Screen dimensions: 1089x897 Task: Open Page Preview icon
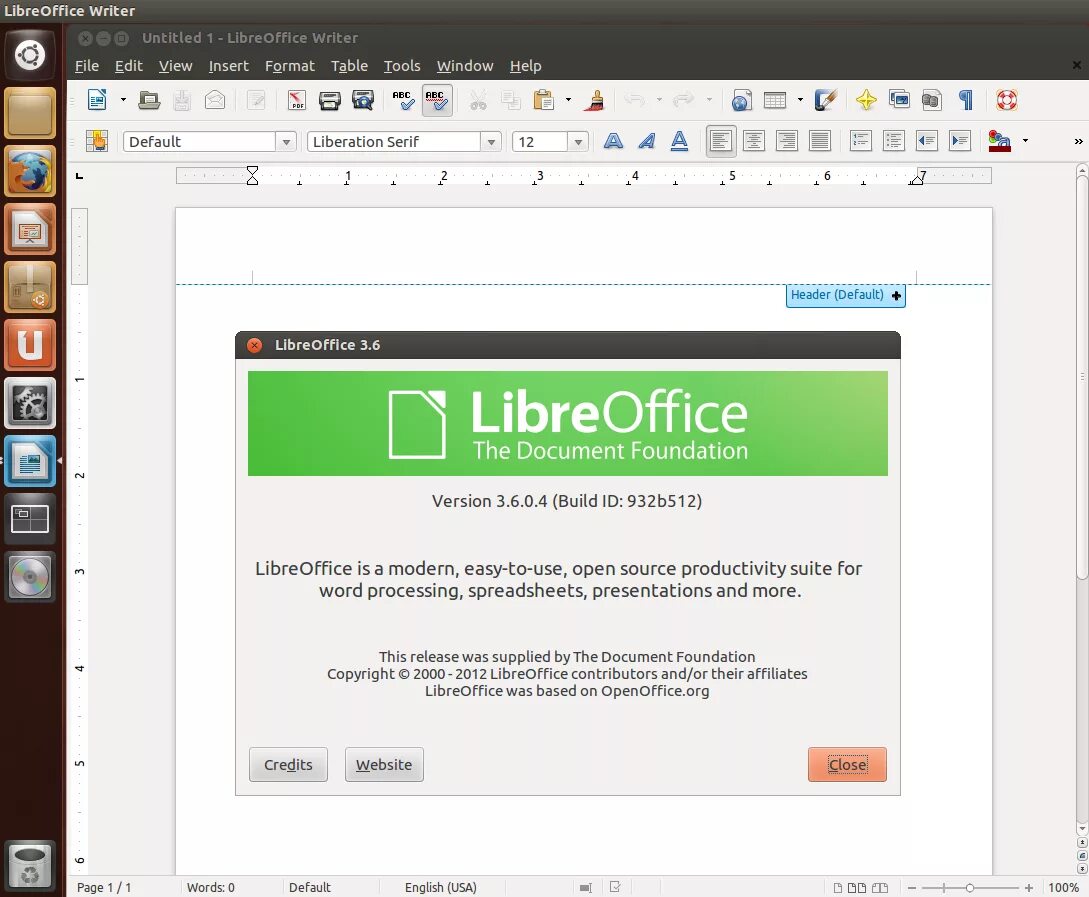[x=363, y=100]
